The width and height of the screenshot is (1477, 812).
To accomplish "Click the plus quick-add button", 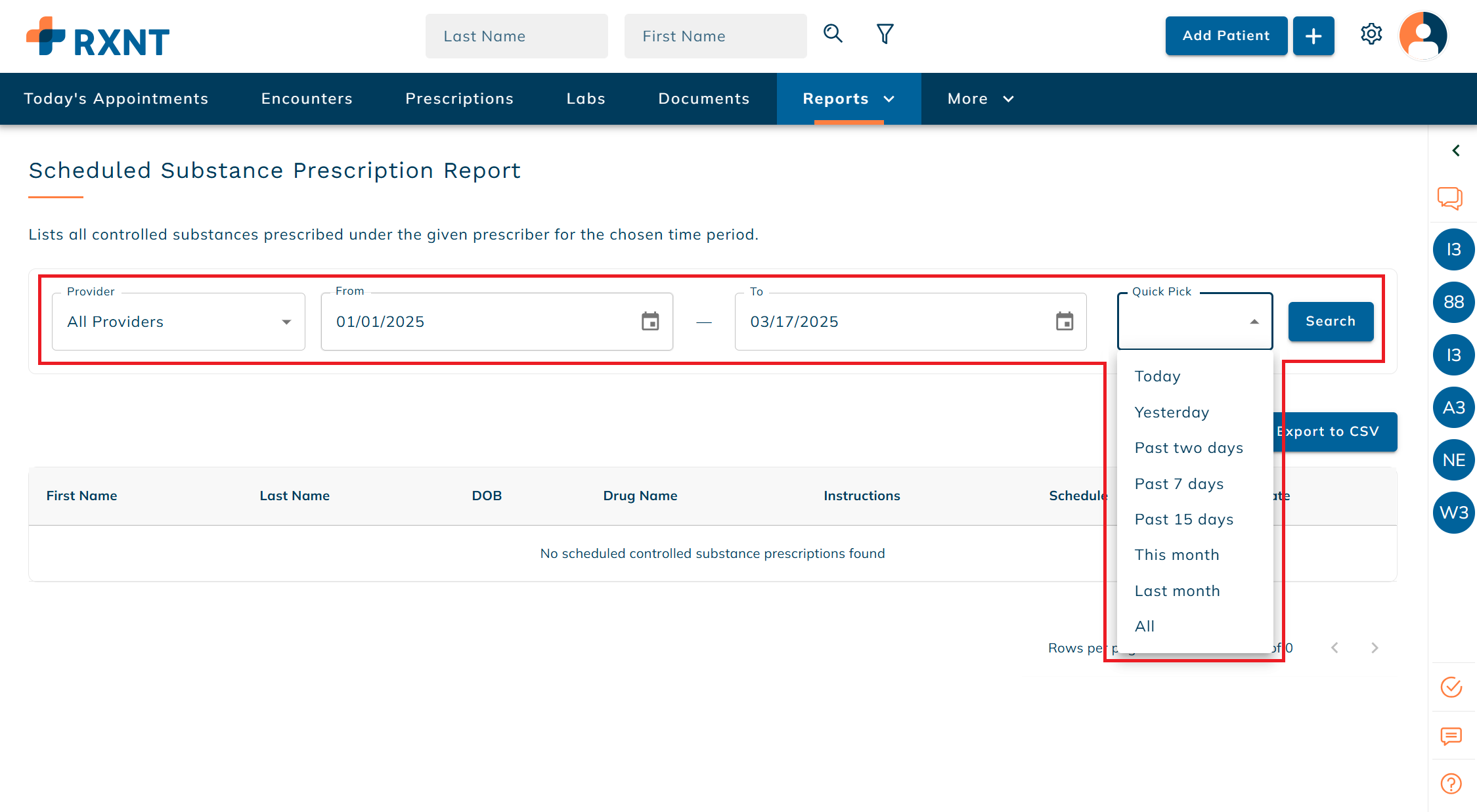I will click(1313, 36).
